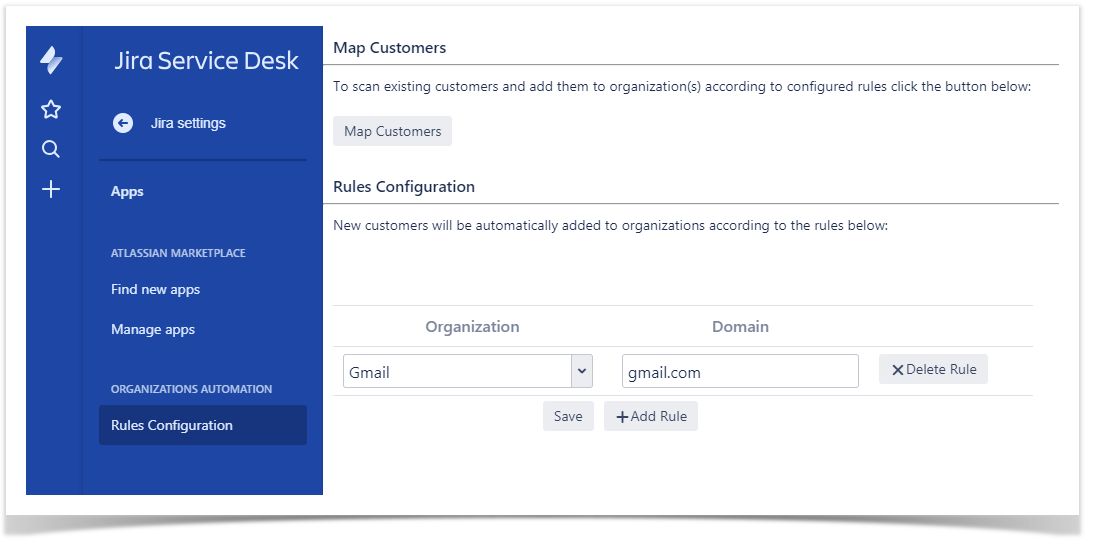Viewport: 1093px width, 544px height.
Task: Expand the Organization dropdown arrow
Action: 581,371
